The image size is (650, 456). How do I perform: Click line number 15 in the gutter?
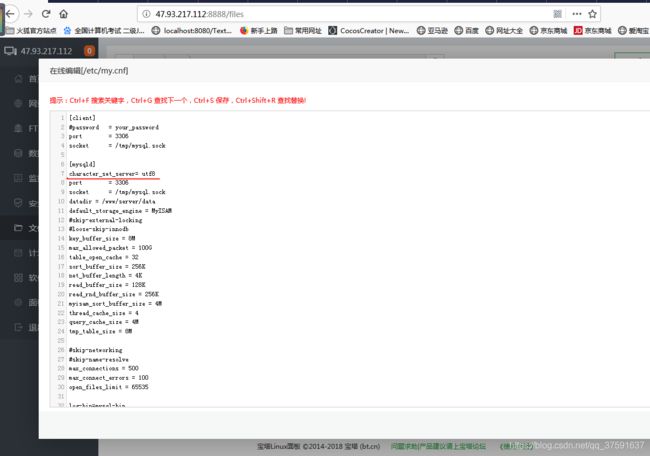click(x=61, y=247)
